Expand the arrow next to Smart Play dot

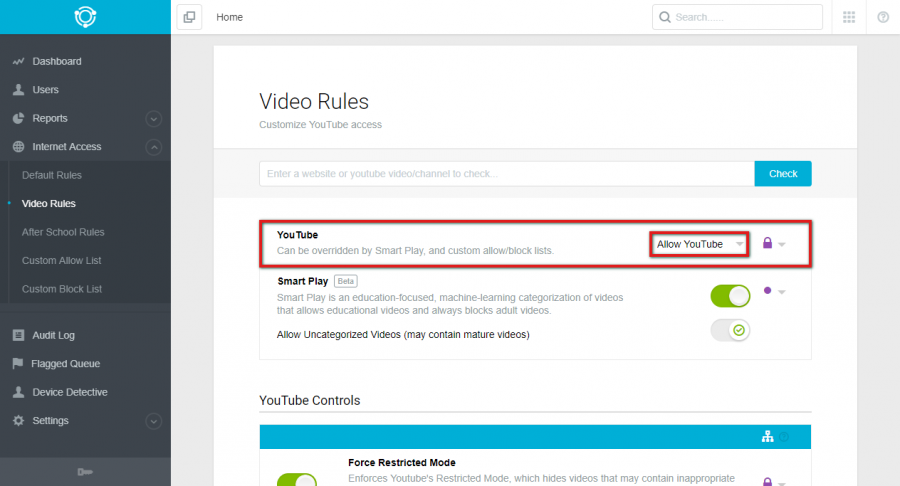pyautogui.click(x=782, y=292)
